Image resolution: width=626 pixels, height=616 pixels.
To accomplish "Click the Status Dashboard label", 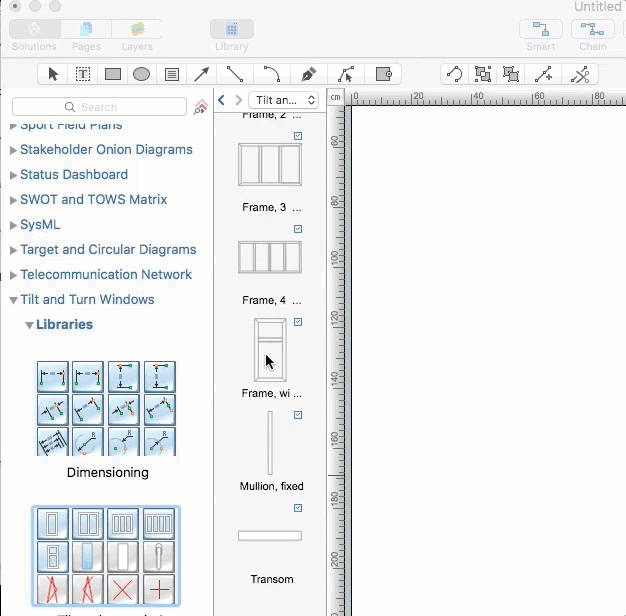I will coord(74,174).
